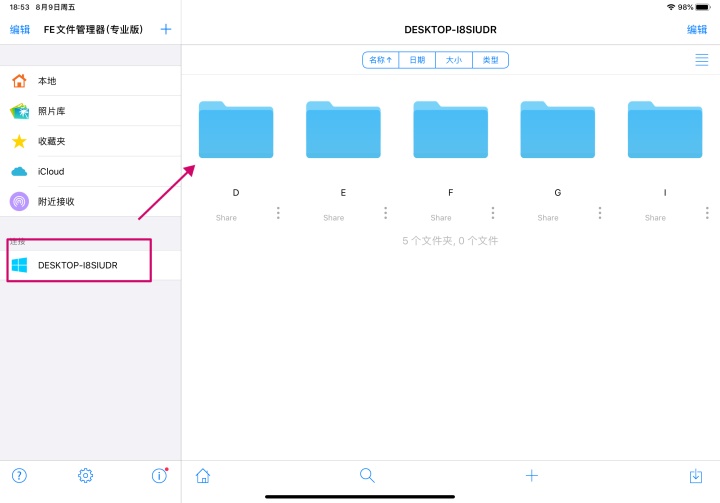Sort by Name (名称) tab
The height and width of the screenshot is (503, 720).
(381, 60)
